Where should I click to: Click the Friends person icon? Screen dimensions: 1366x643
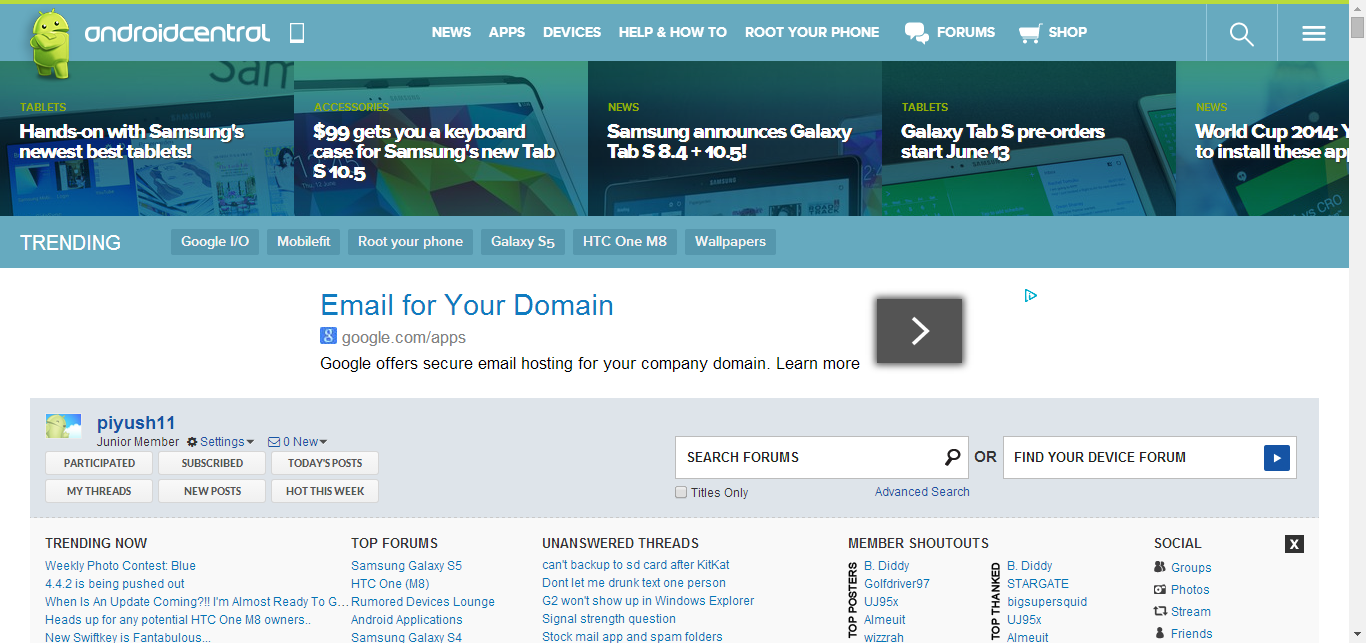[1160, 633]
